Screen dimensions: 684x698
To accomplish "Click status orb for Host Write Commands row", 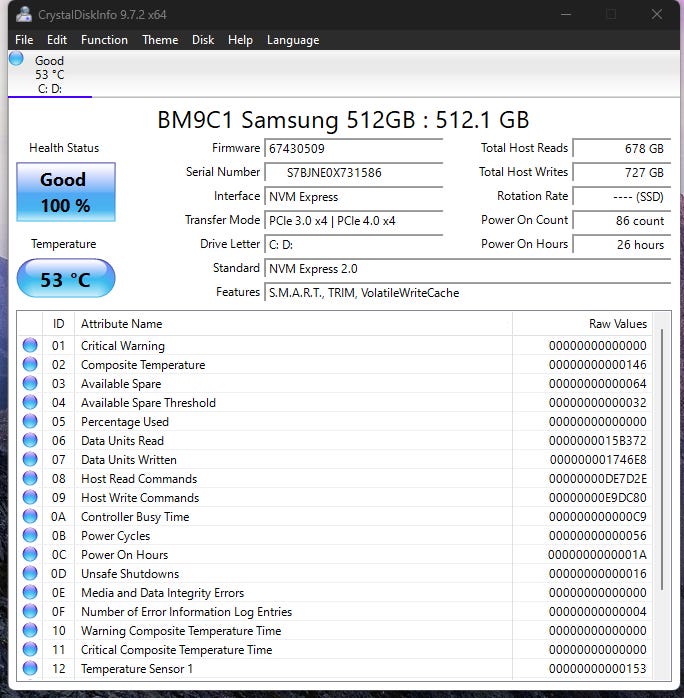I will pyautogui.click(x=30, y=497).
